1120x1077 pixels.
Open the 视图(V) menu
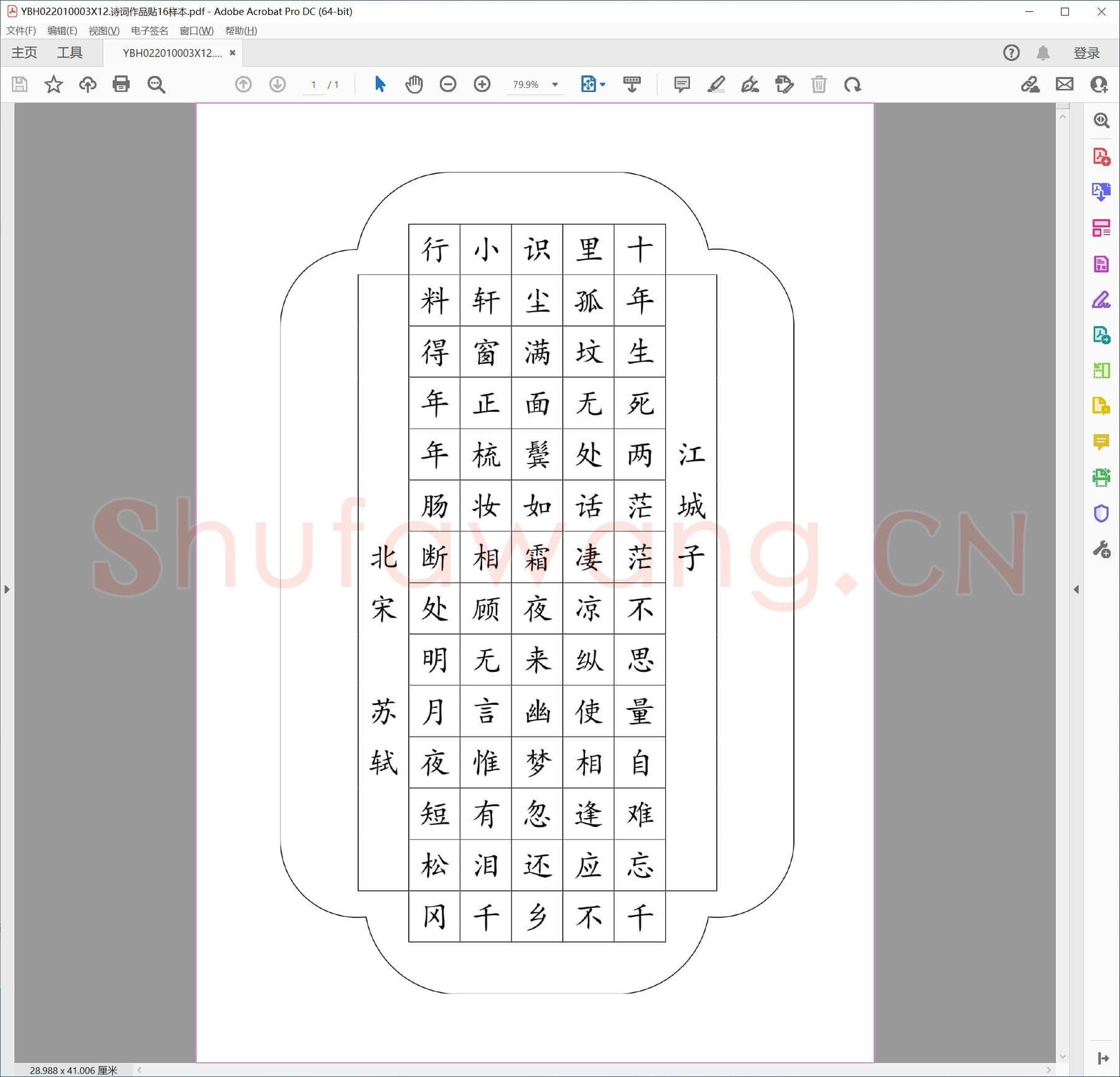pos(104,30)
